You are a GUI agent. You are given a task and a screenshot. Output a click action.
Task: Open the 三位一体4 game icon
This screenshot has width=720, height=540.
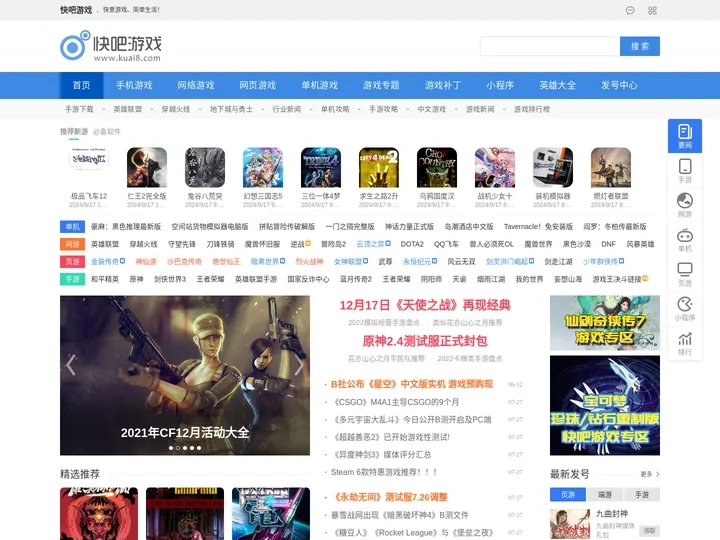click(321, 167)
